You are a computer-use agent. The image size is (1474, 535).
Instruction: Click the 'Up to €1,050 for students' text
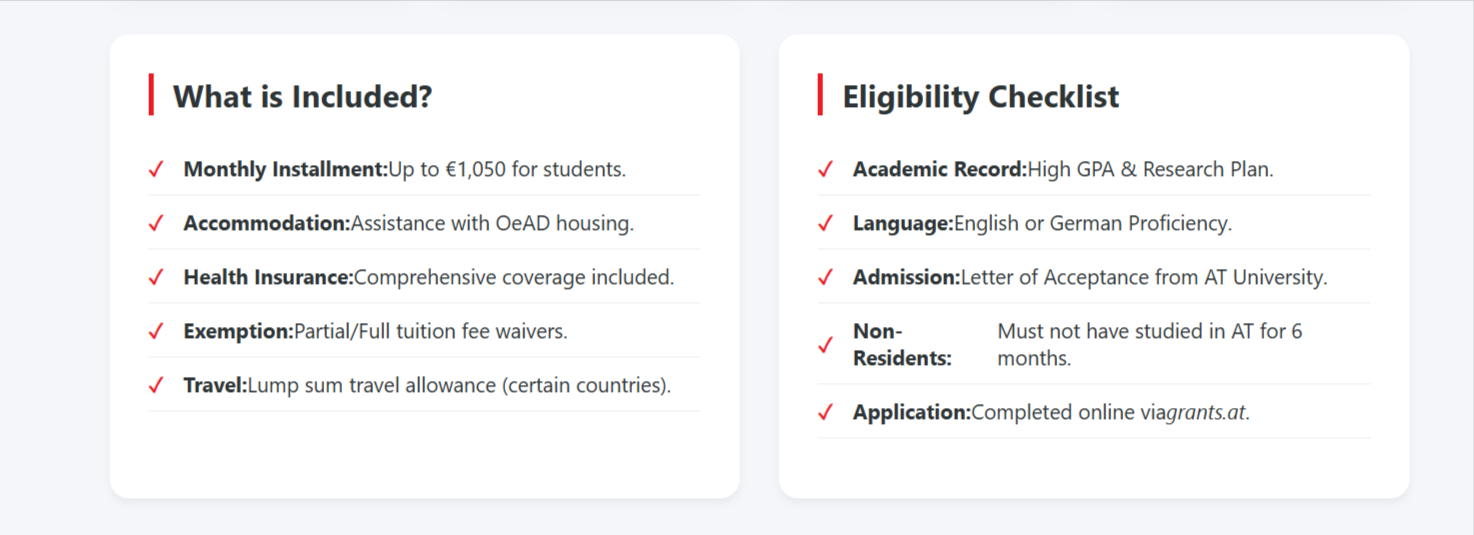507,169
